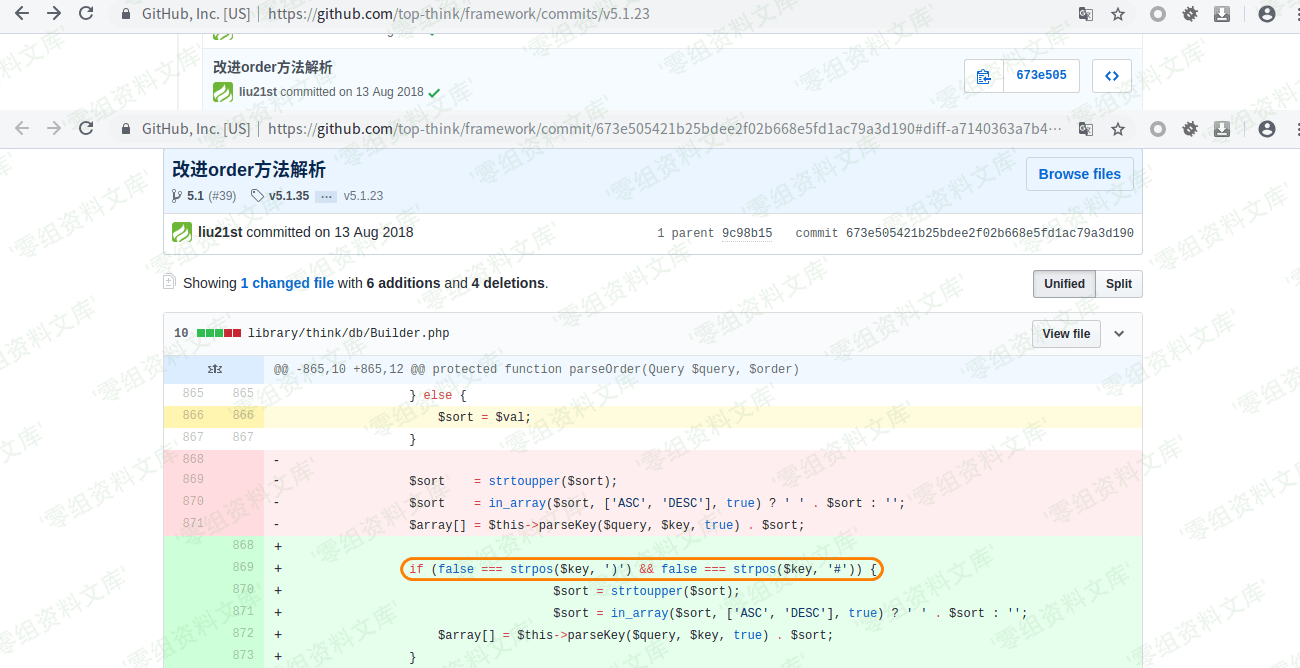The width and height of the screenshot is (1300, 668).
Task: Expand the ellipsis to show more tags
Action: pos(326,196)
